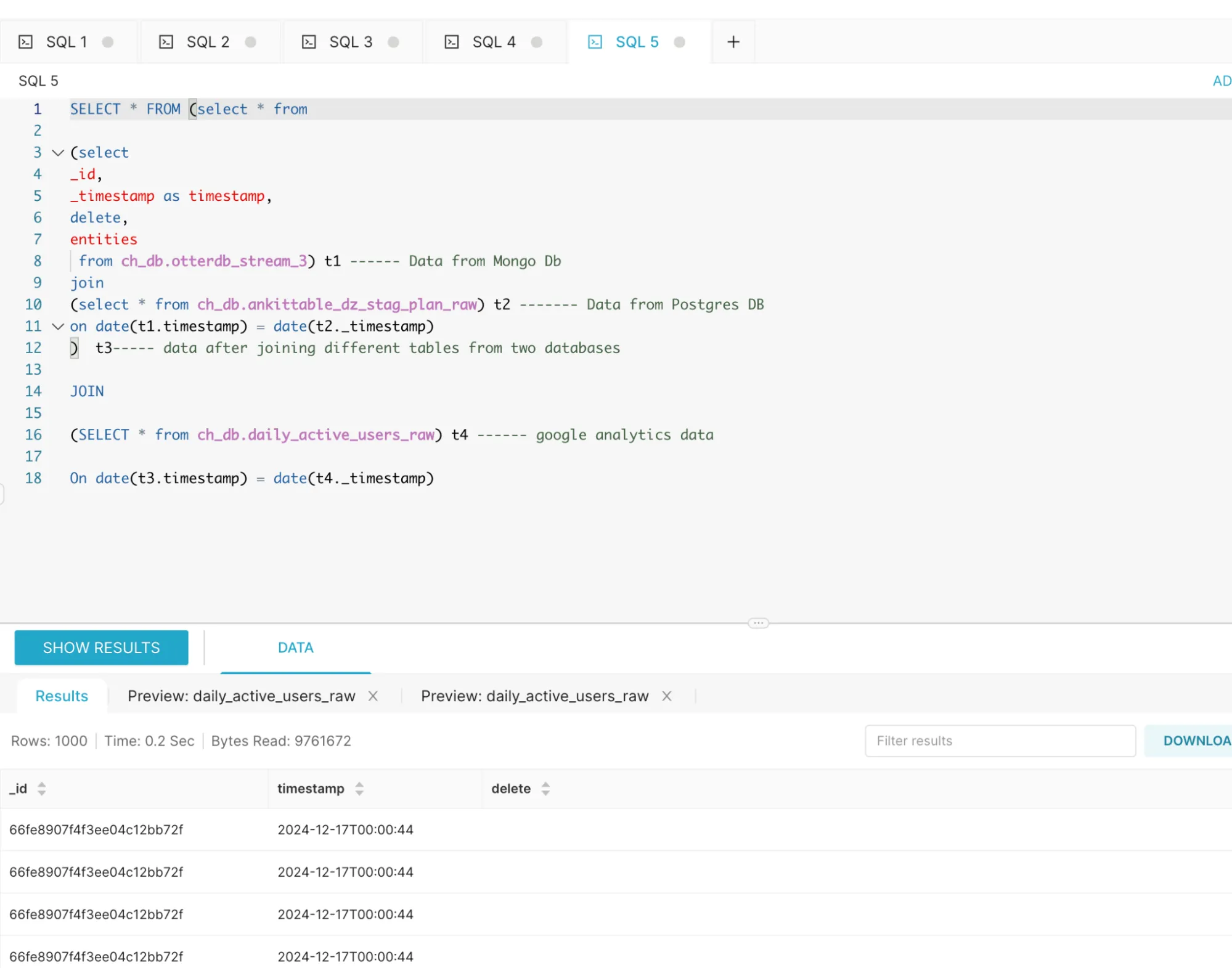Sort results by the timestamp column
Screen dimensions: 1232x968
click(x=359, y=789)
